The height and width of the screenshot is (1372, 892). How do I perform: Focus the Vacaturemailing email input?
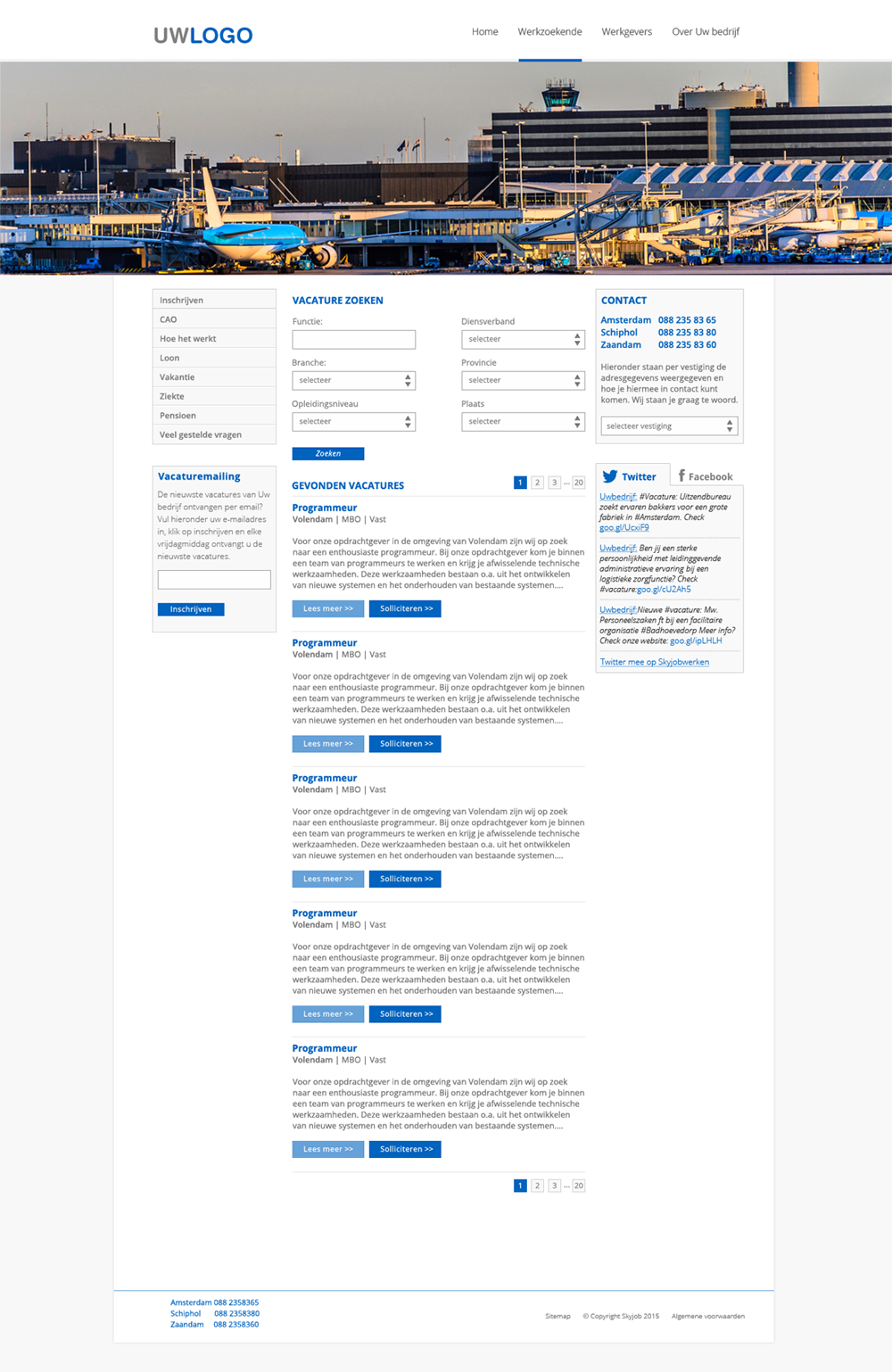point(214,580)
